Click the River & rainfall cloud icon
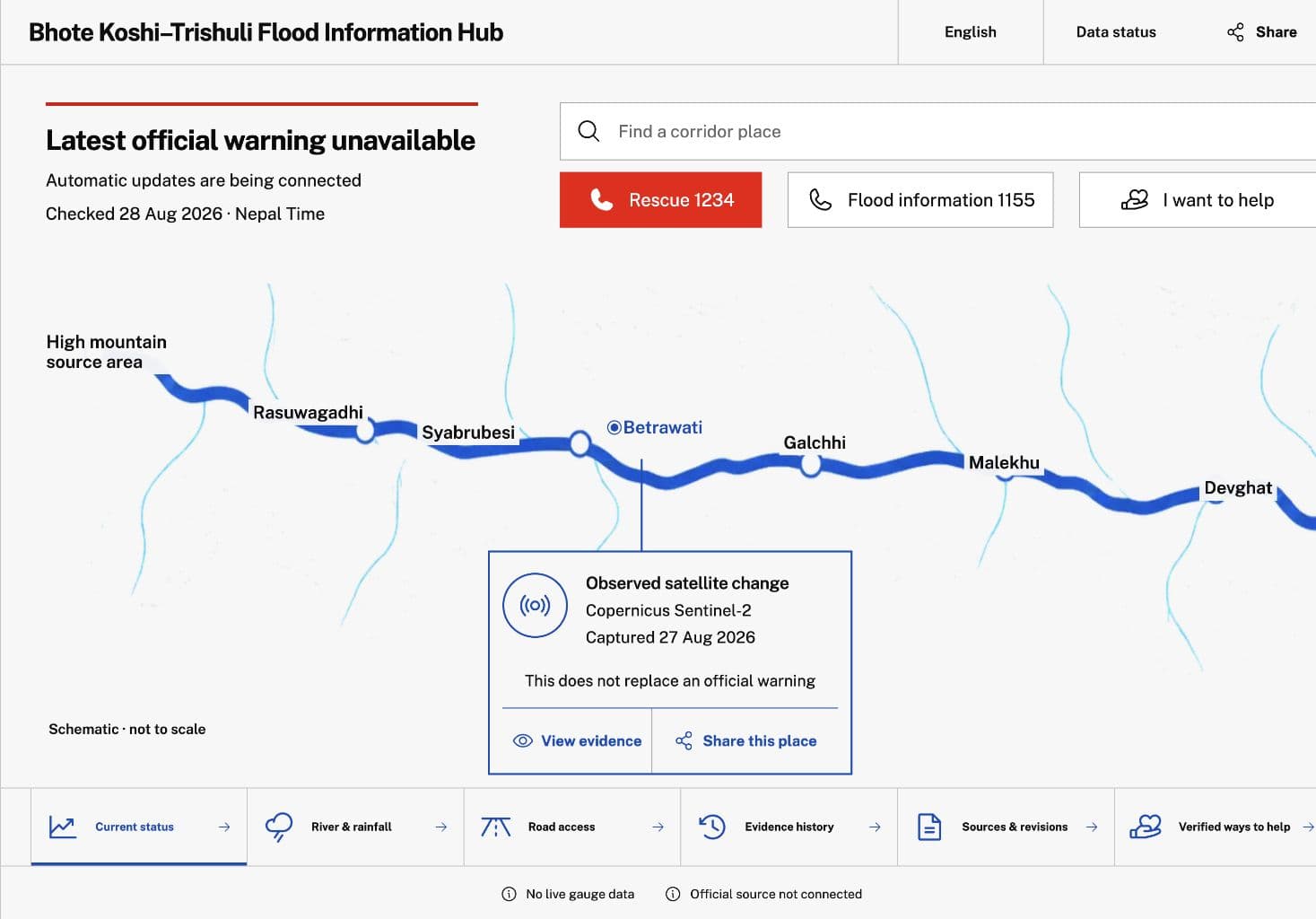 tap(279, 827)
